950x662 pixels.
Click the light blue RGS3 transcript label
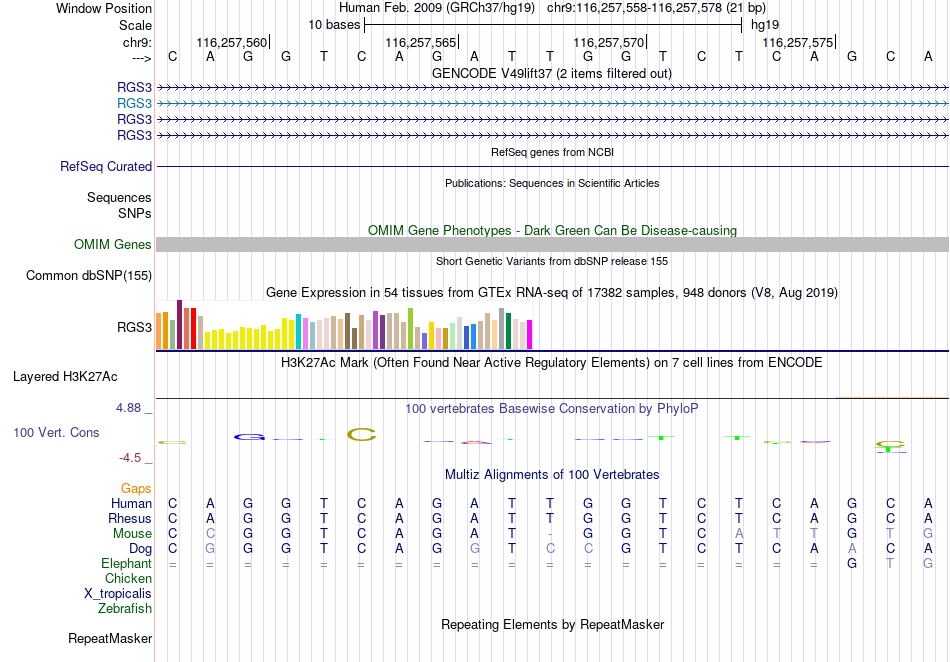(x=134, y=104)
